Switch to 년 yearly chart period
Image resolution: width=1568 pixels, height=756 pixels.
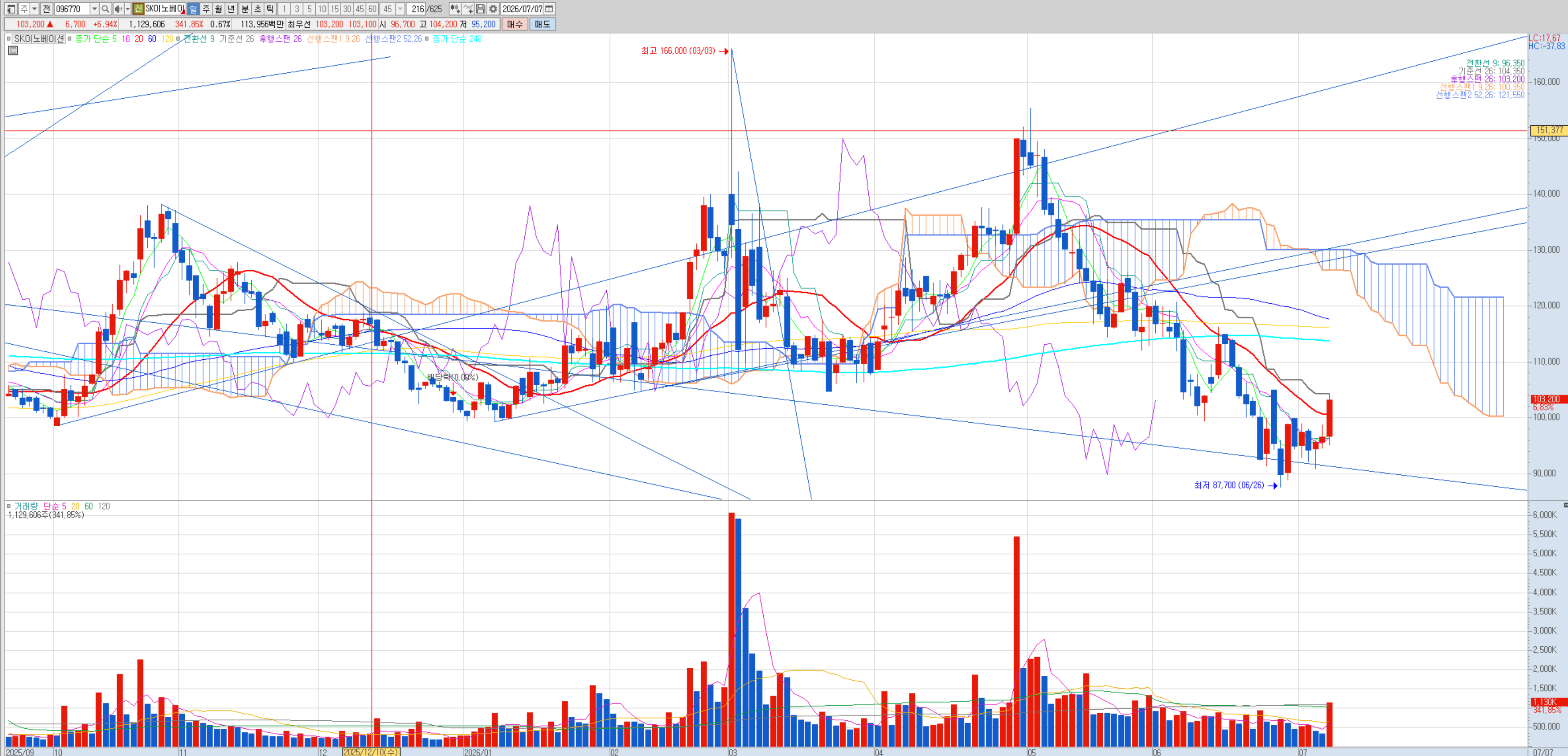pyautogui.click(x=231, y=8)
